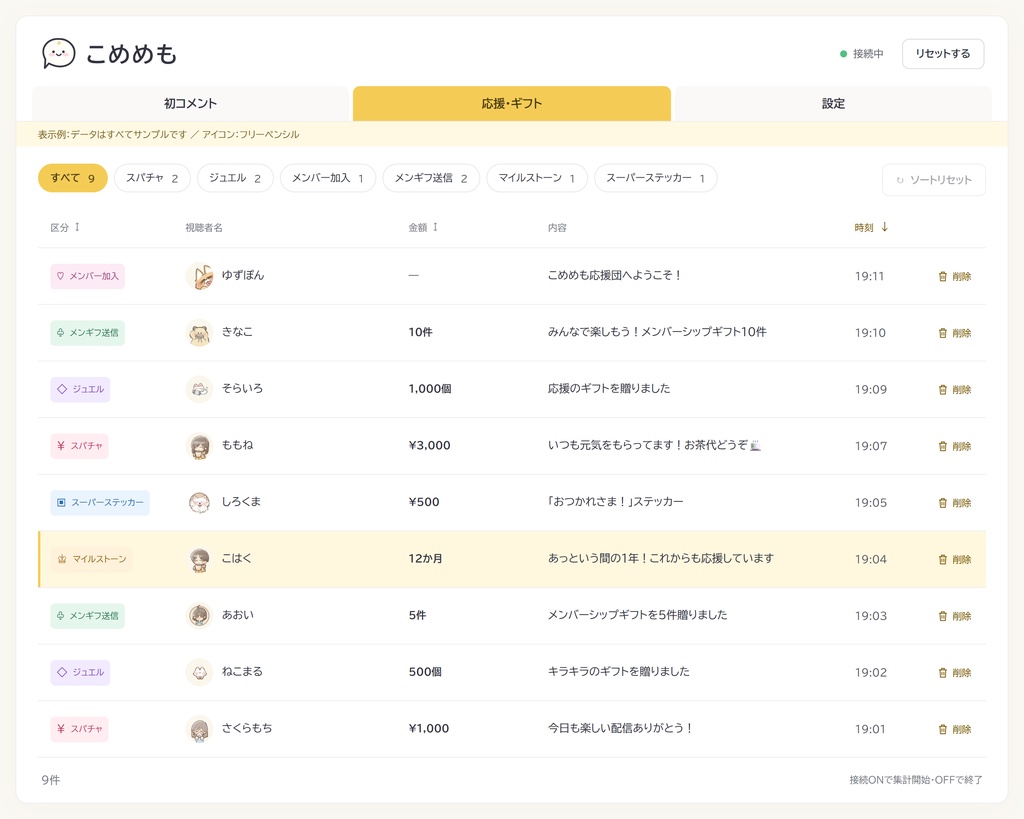Click ももね's avatar icon
Viewport: 1024px width, 819px height.
(200, 446)
